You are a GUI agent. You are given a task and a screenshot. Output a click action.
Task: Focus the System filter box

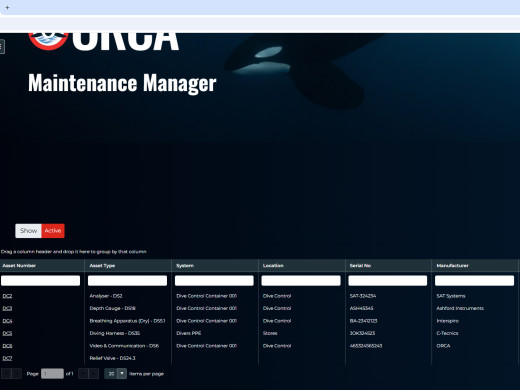[x=214, y=281]
